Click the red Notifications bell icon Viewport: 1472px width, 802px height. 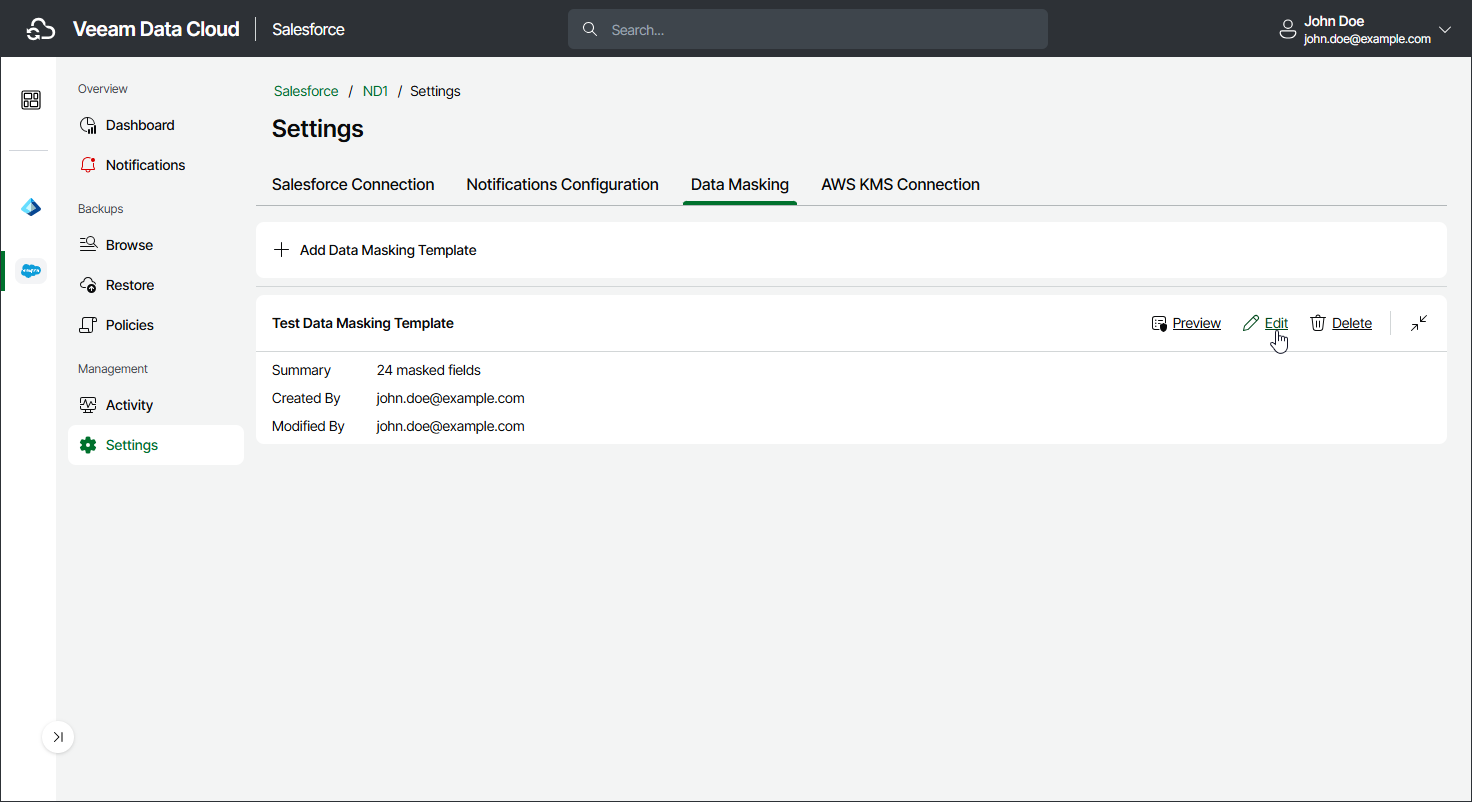[88, 165]
